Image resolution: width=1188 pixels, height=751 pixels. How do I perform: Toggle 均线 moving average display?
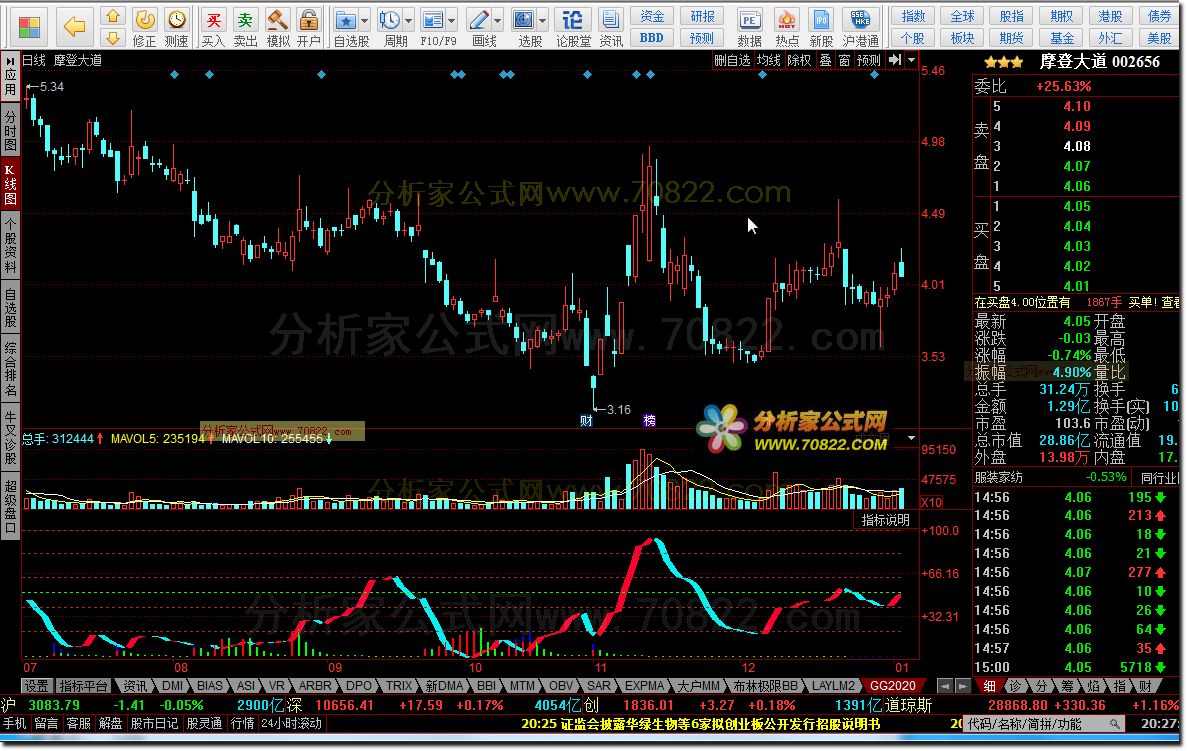coord(768,61)
